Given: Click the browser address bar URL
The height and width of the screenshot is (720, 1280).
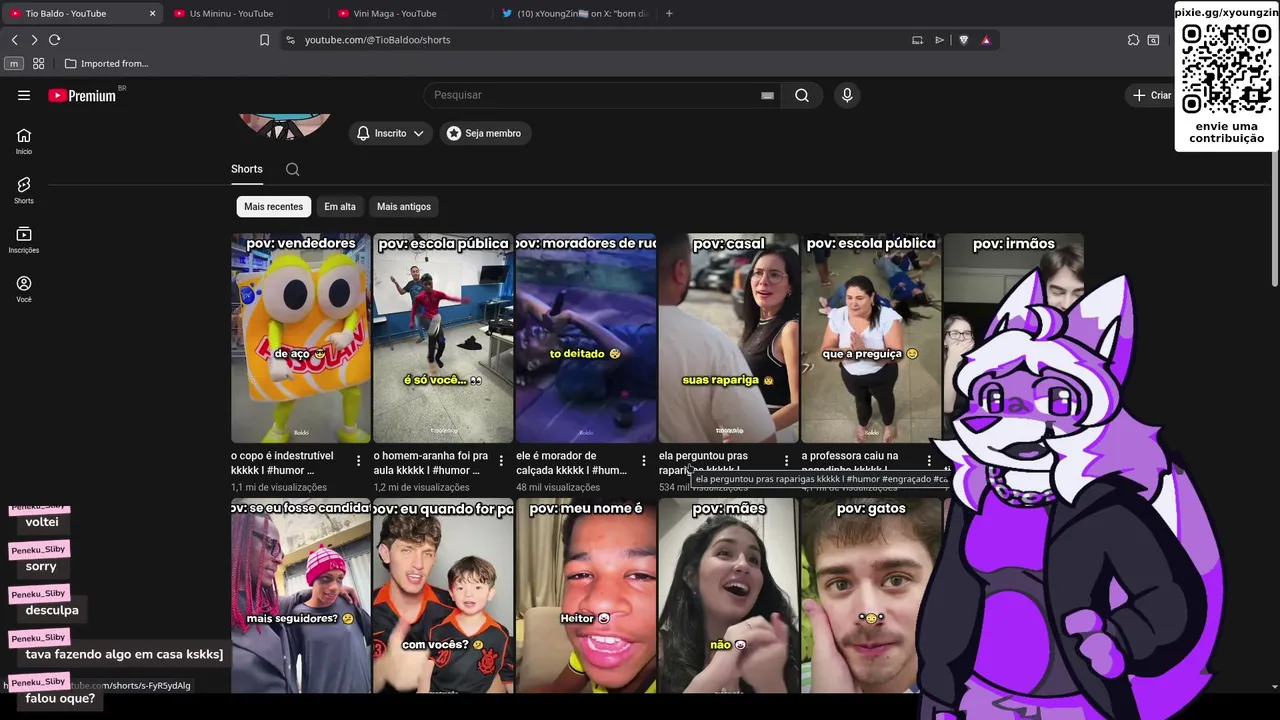Looking at the screenshot, I should pyautogui.click(x=377, y=40).
